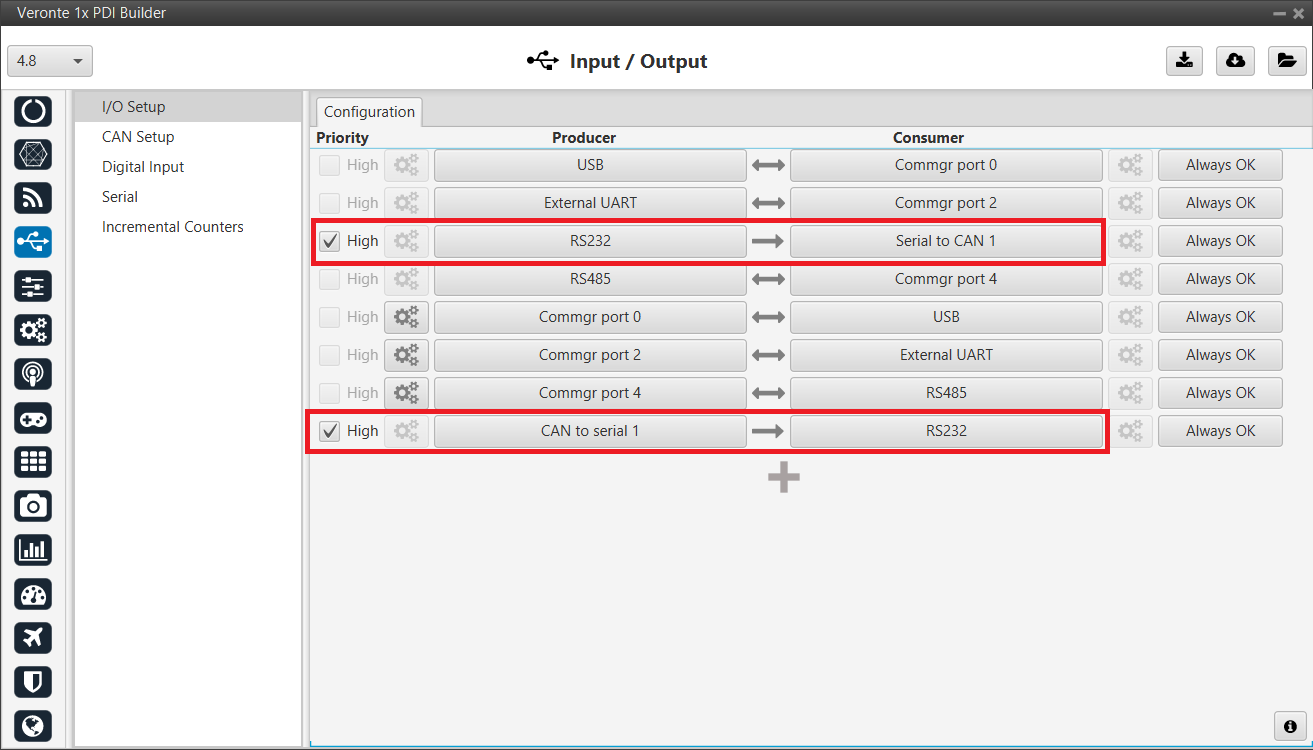Open the grid blocks sidebar icon
This screenshot has height=750, width=1313.
click(33, 462)
